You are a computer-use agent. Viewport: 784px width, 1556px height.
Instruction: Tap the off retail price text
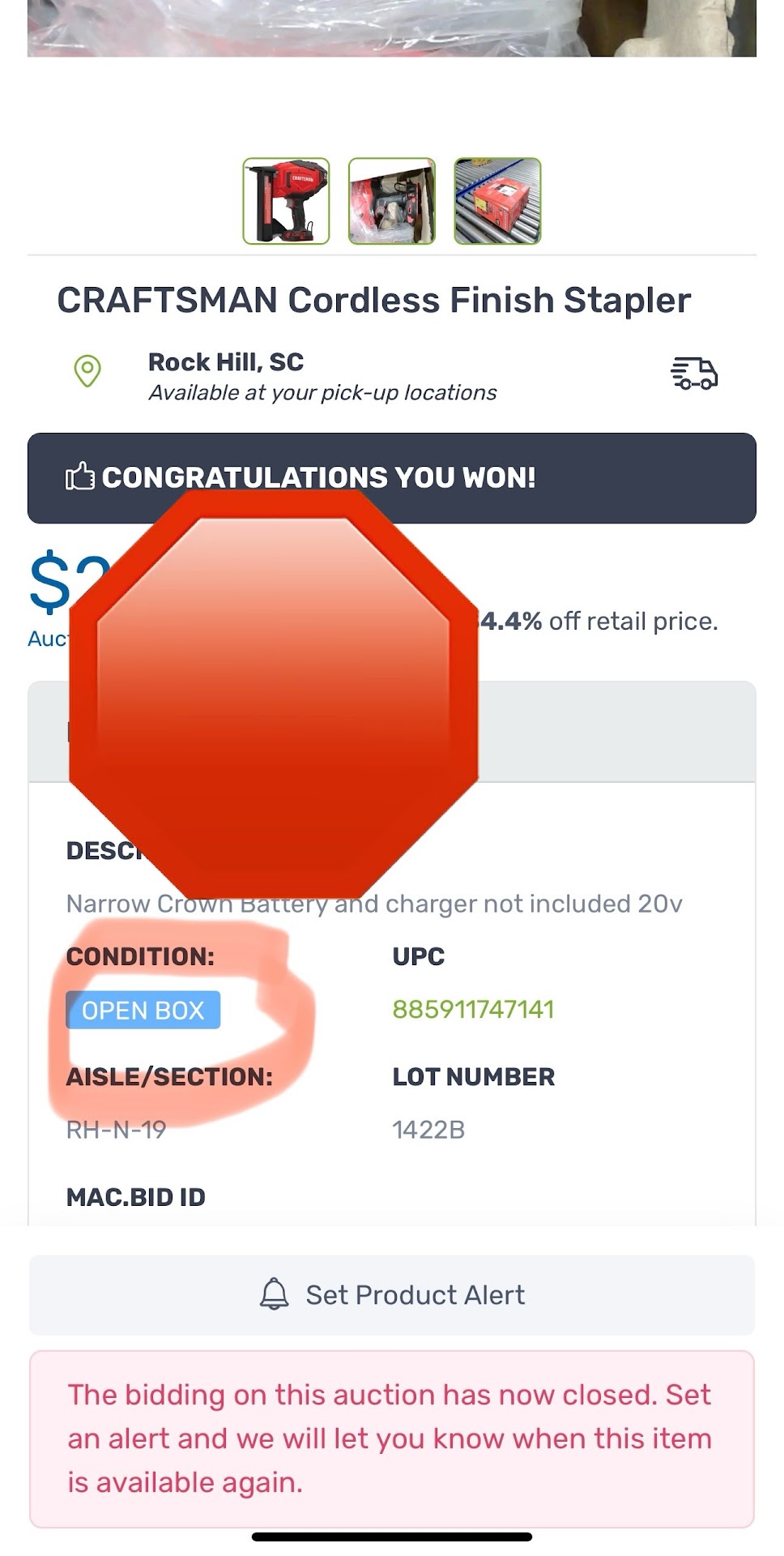click(632, 622)
